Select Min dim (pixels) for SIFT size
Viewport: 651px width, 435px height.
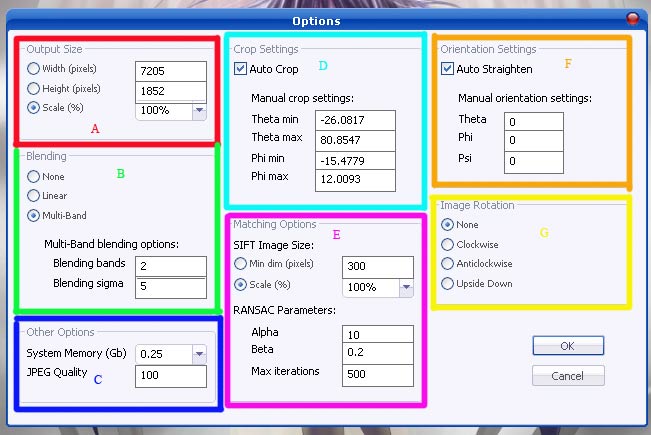[240, 264]
